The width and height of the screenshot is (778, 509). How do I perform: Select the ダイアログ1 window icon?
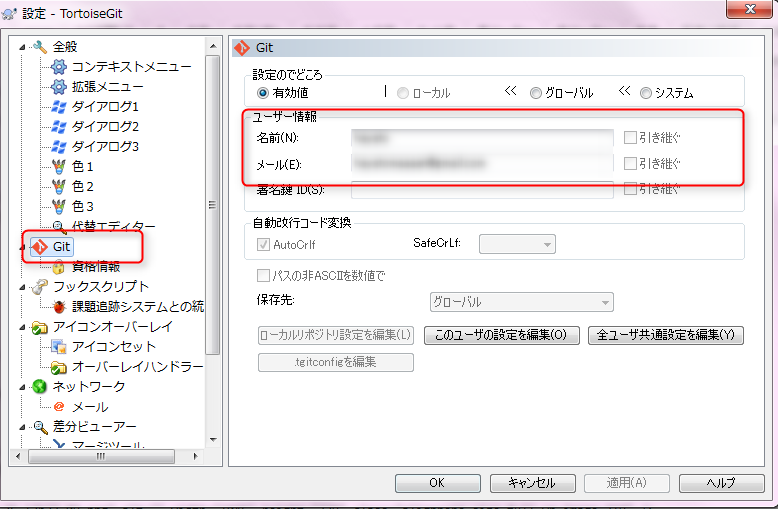pyautogui.click(x=59, y=107)
